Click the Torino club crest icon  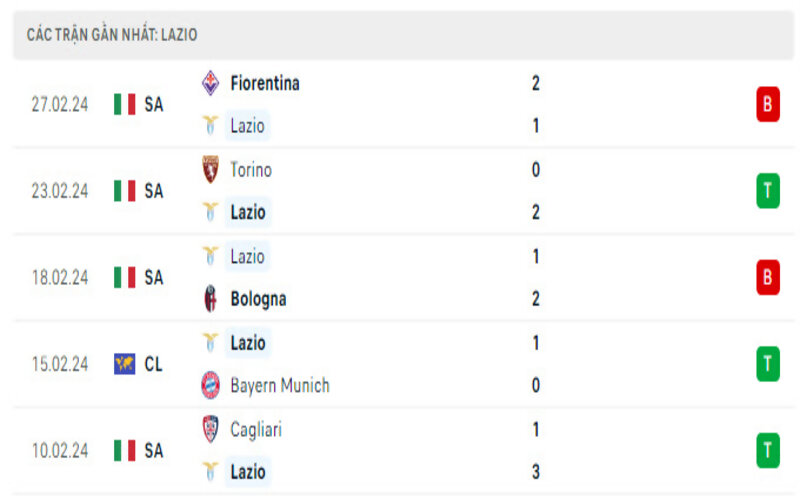[x=211, y=170]
